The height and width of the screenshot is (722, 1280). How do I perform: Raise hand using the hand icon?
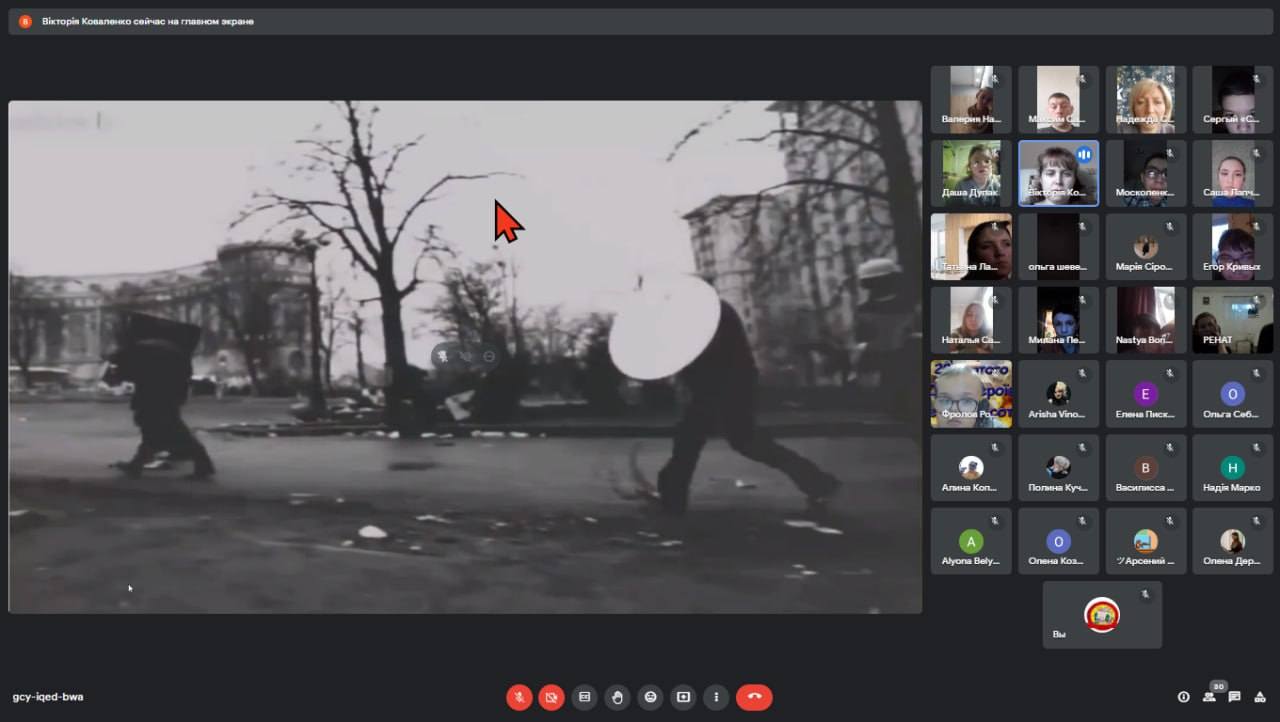(x=618, y=697)
